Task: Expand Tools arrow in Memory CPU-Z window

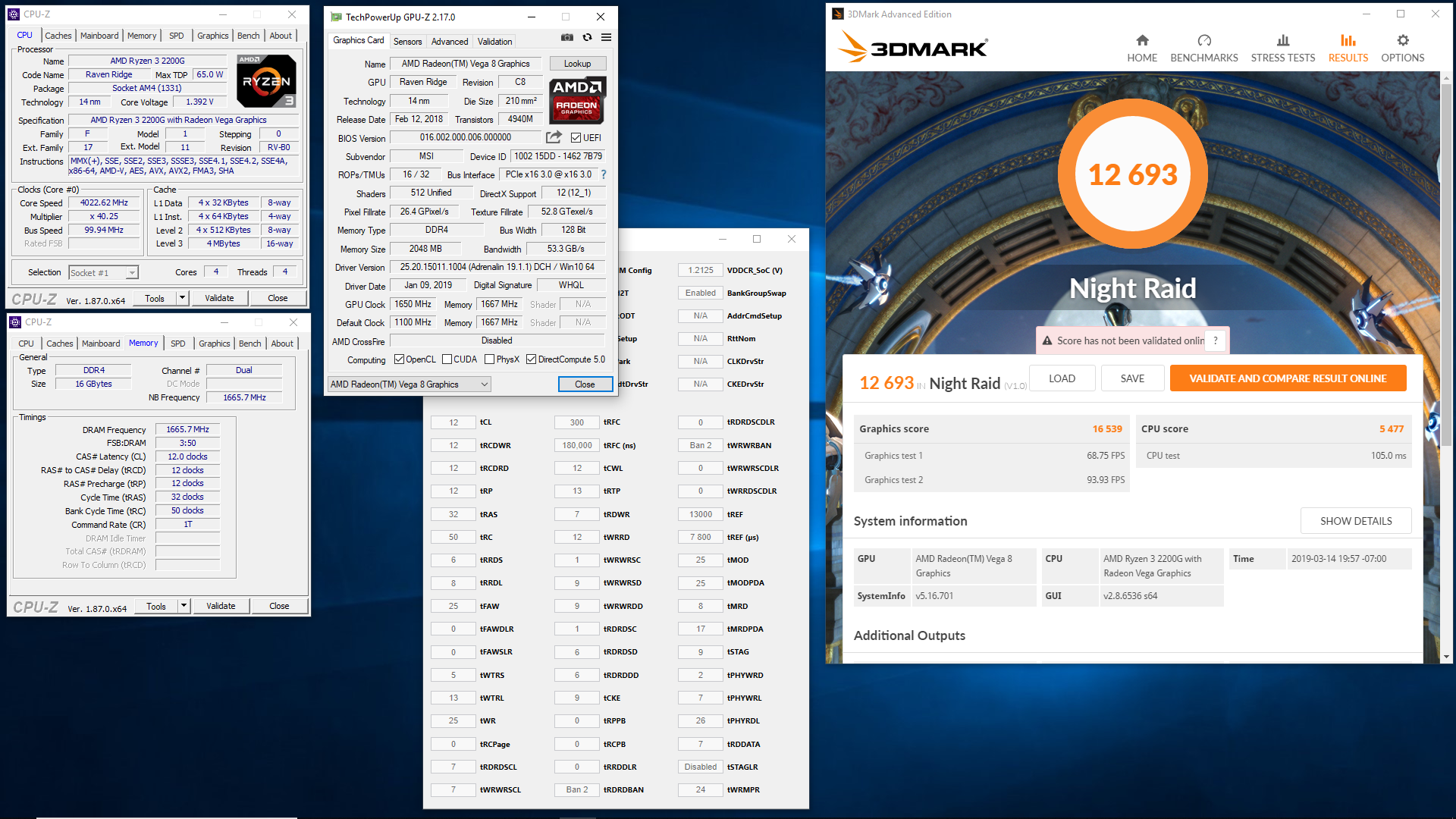Action: point(184,606)
